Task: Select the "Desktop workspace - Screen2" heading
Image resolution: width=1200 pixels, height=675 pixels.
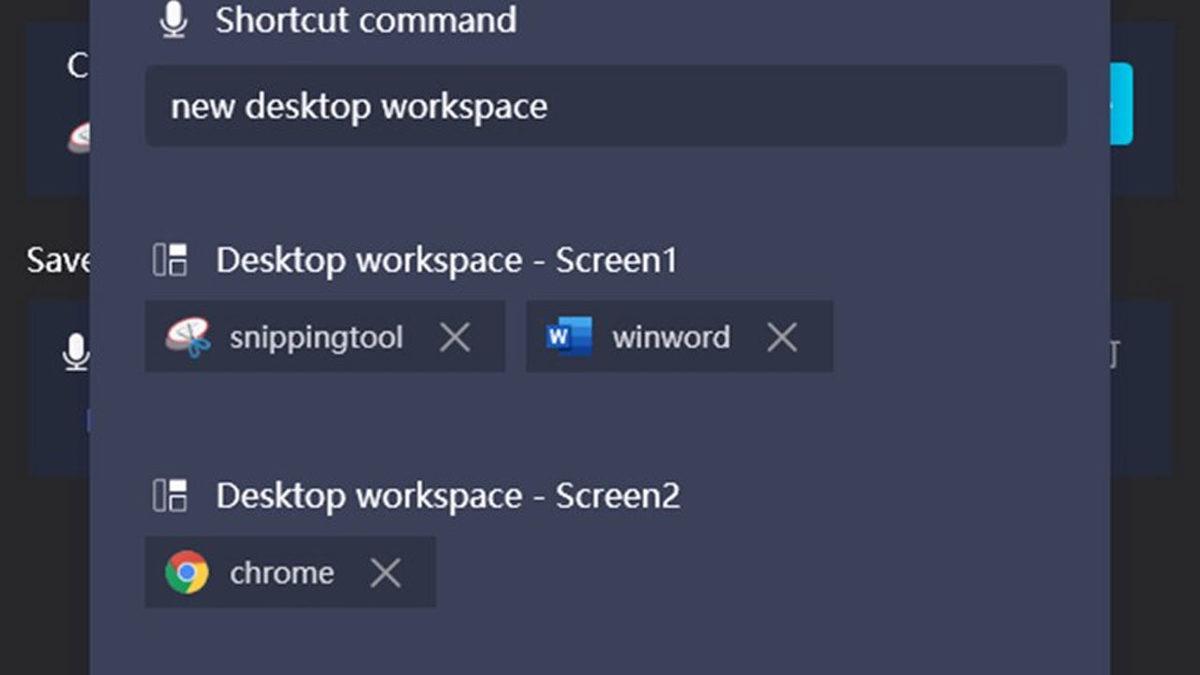Action: (x=448, y=496)
